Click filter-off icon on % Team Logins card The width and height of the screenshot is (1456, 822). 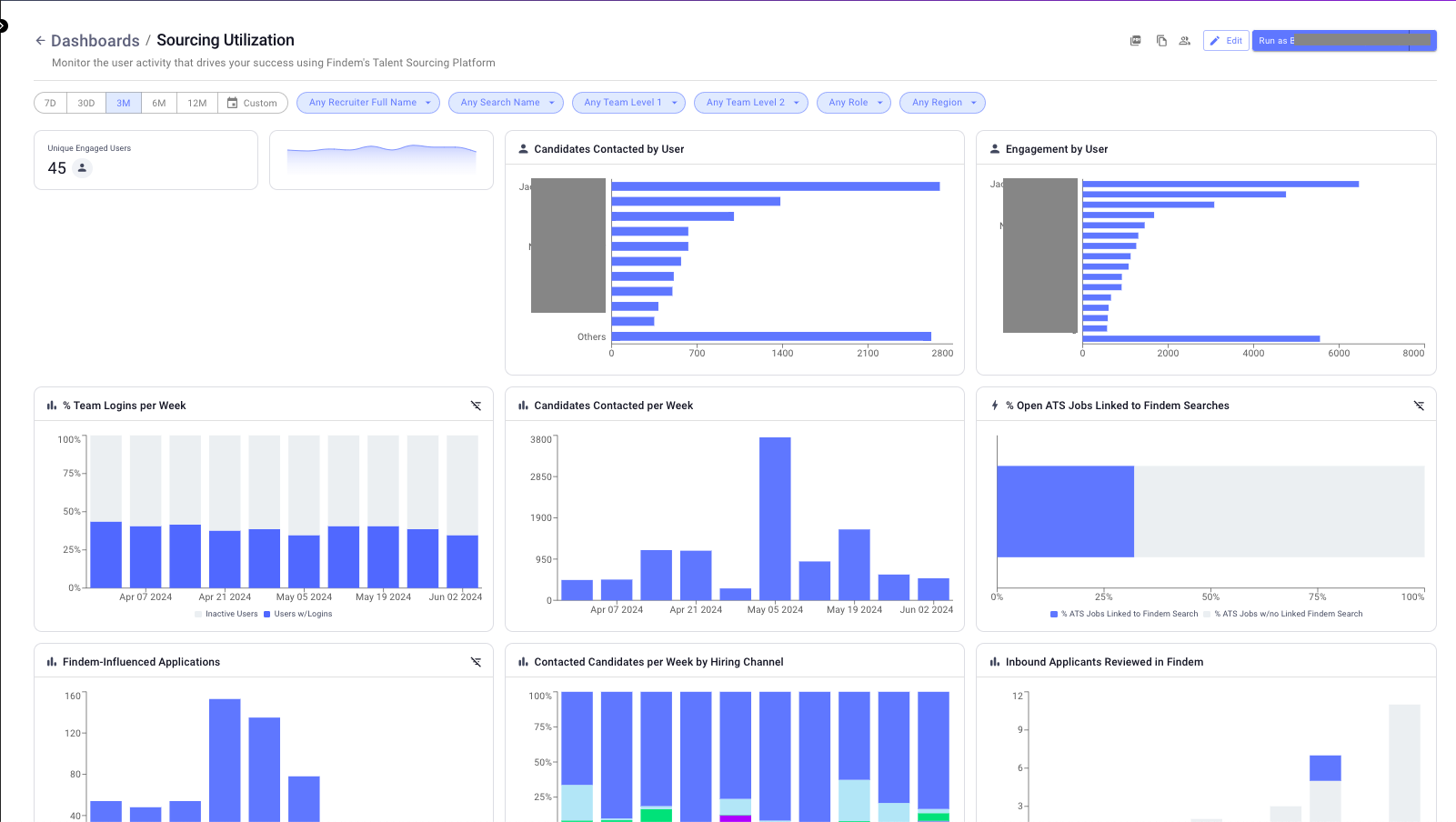[476, 406]
